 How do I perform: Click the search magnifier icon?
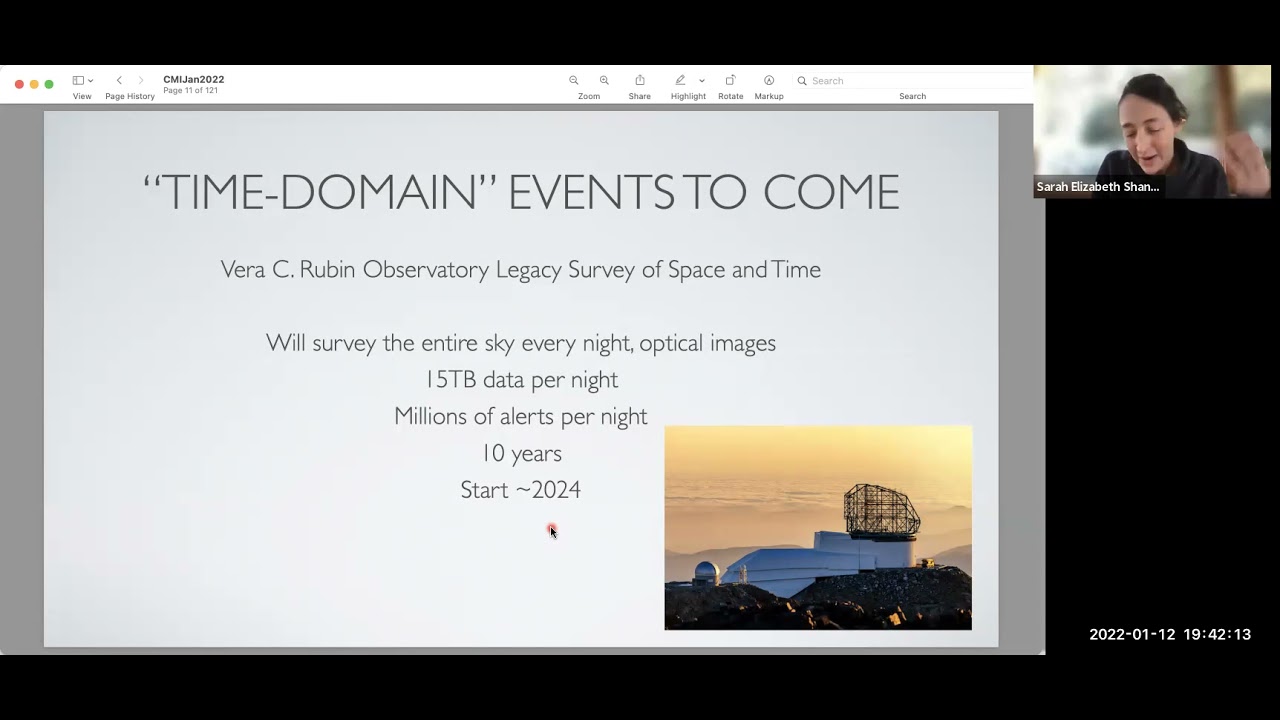click(x=802, y=81)
